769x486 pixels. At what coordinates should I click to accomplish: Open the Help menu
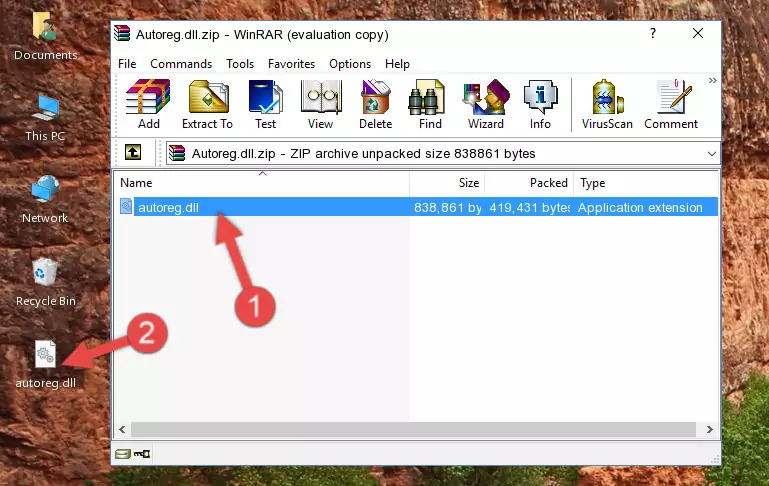pos(397,64)
